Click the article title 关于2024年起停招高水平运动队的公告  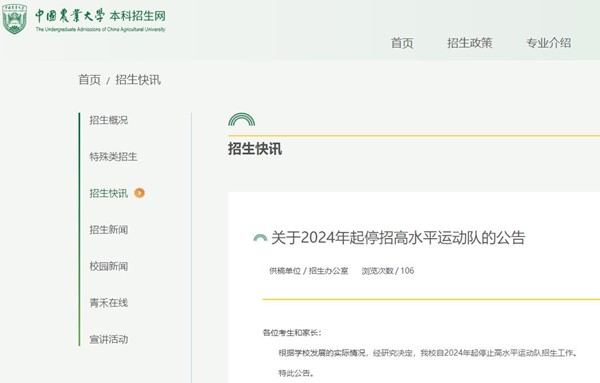[398, 238]
